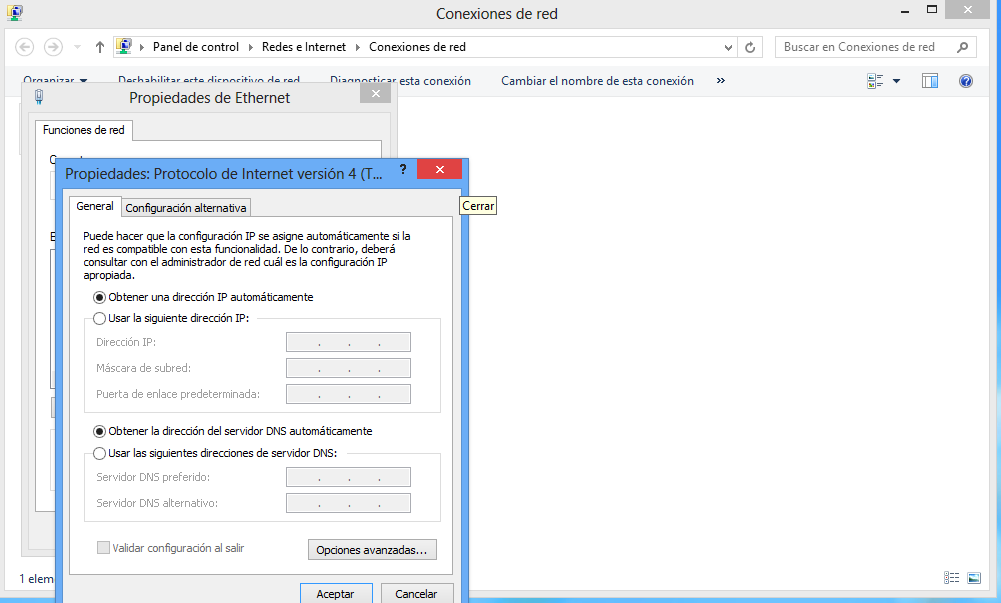The height and width of the screenshot is (603, 1001).
Task: Click the Servidor DNS preferido field
Action: click(x=348, y=477)
